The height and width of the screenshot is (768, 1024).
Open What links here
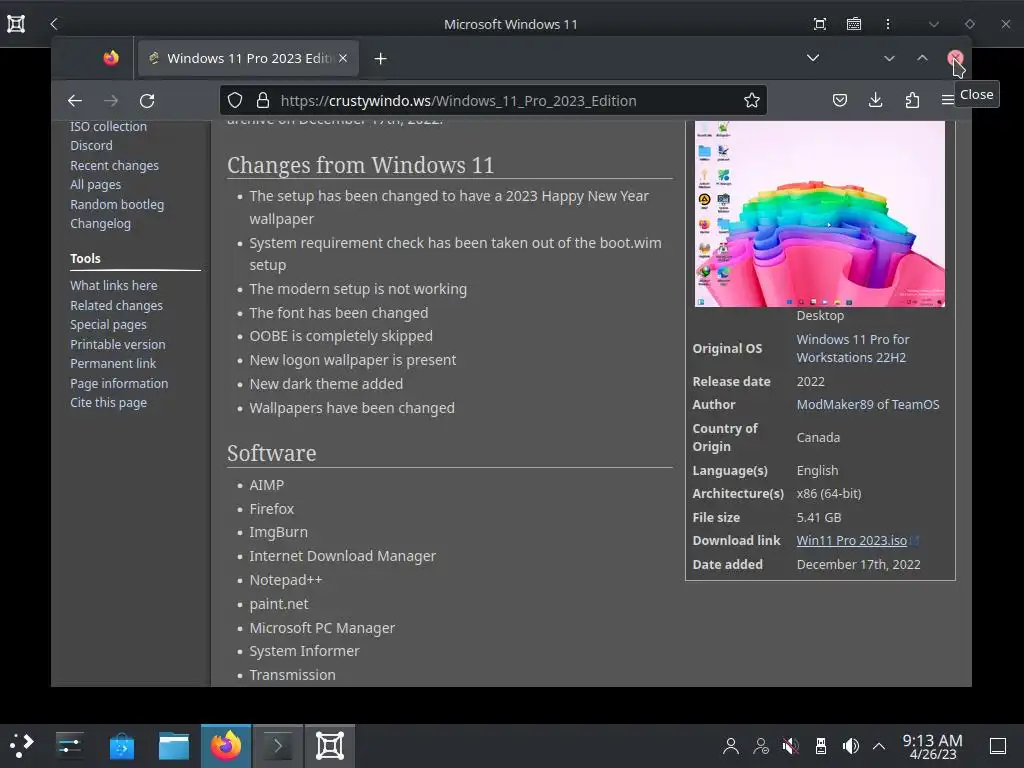pos(114,285)
